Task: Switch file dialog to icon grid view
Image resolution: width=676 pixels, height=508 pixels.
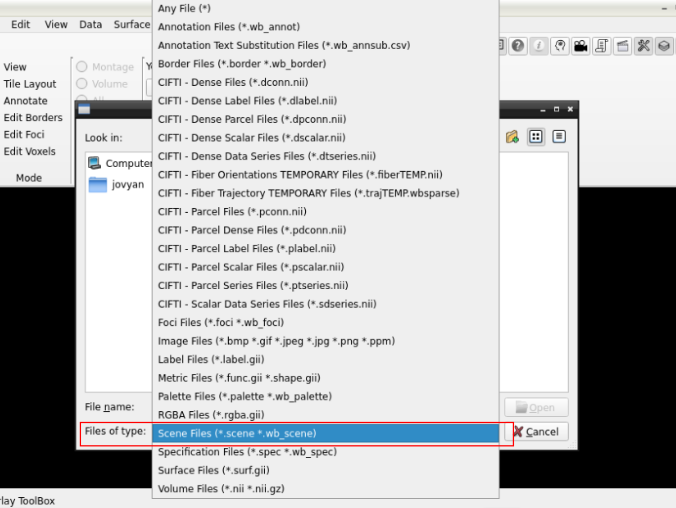Action: point(536,137)
